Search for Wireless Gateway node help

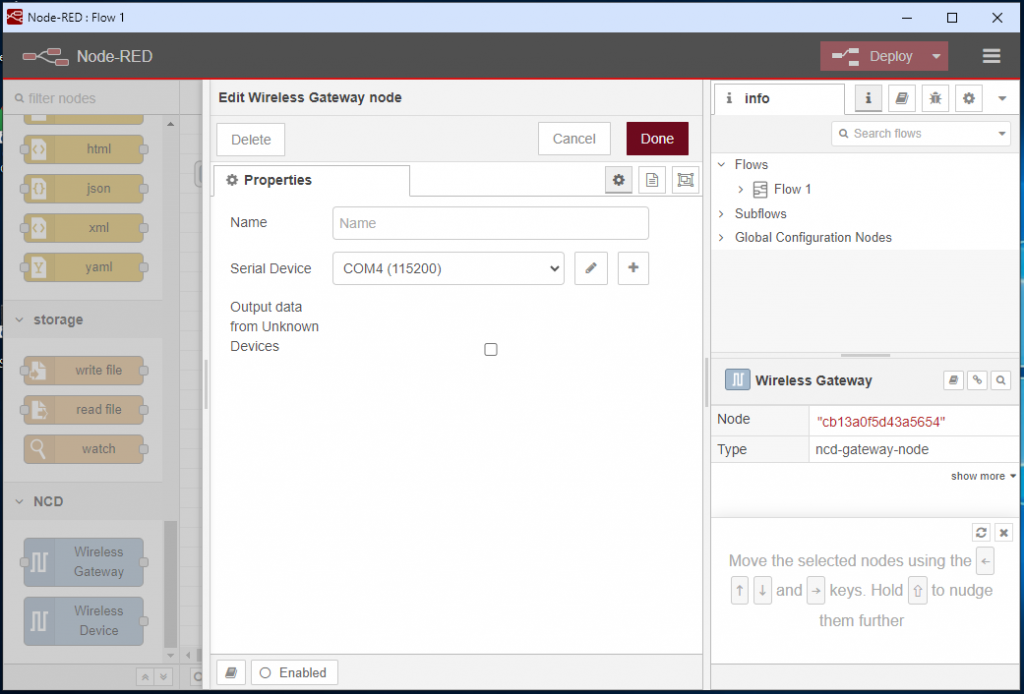(x=999, y=380)
